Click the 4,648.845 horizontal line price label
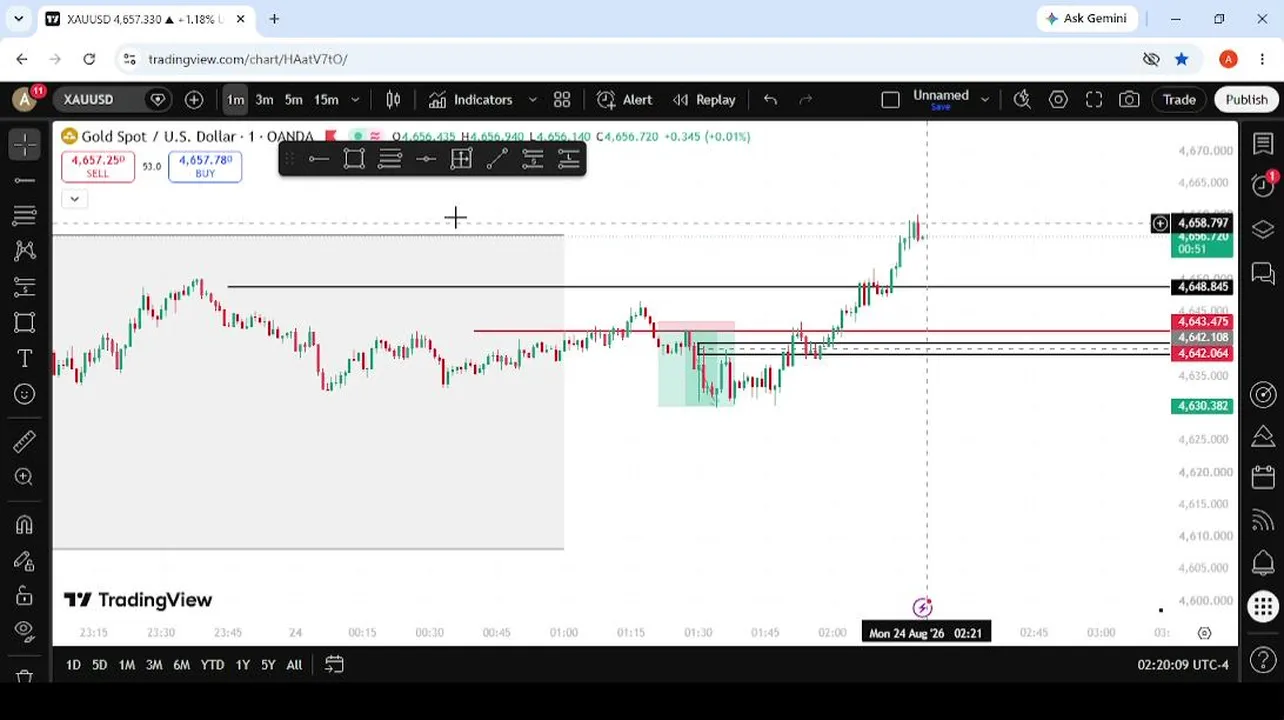 click(x=1202, y=287)
